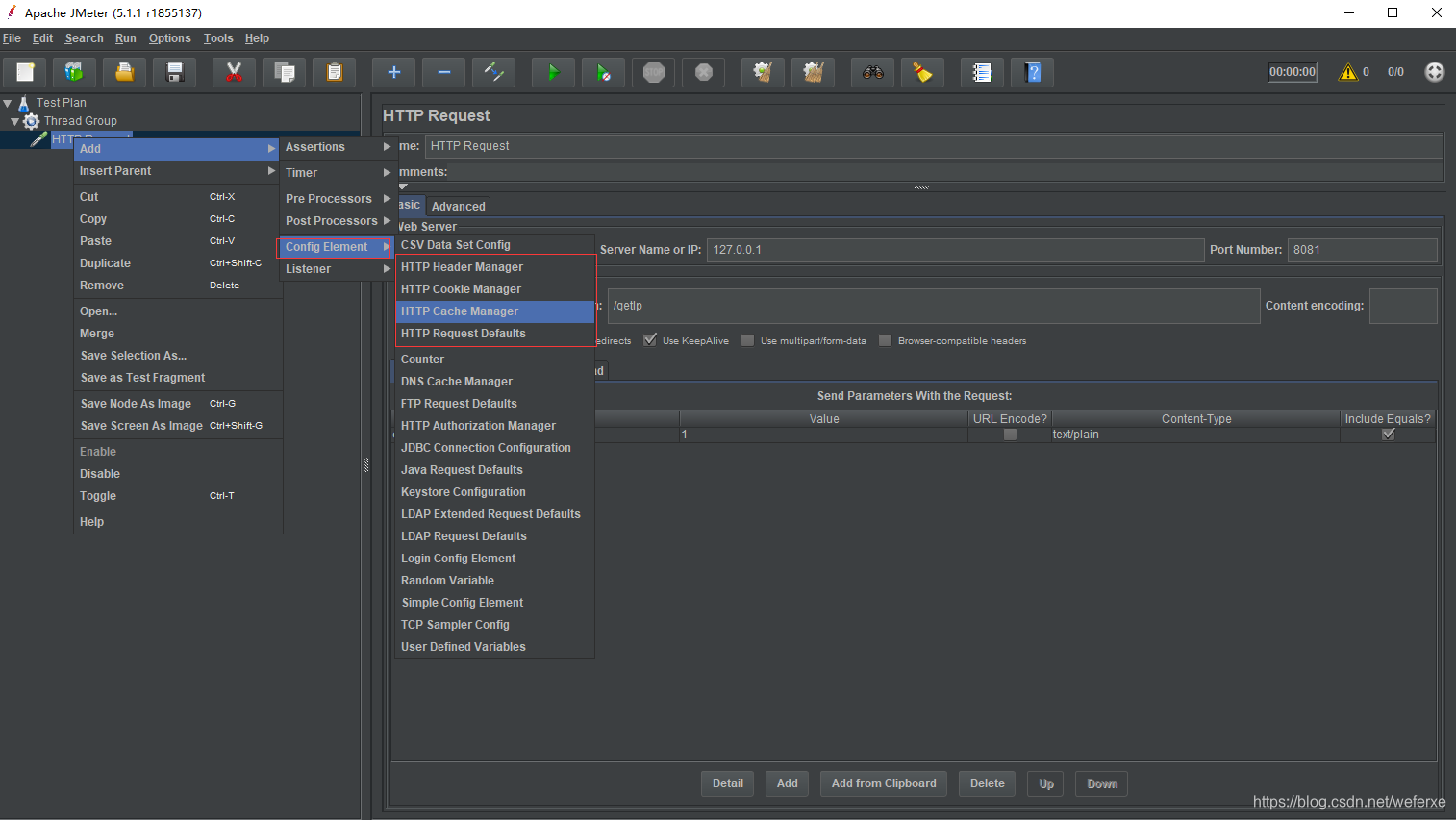Image resolution: width=1456 pixels, height=820 pixels.
Task: Select HTTP Cache Manager menu entry
Action: (495, 311)
